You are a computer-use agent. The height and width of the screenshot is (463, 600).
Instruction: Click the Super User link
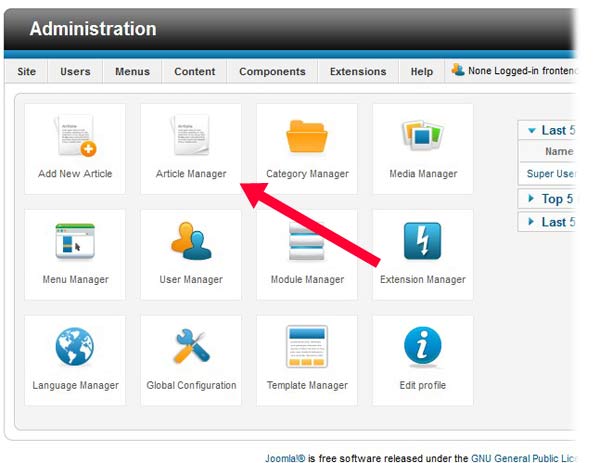[551, 174]
